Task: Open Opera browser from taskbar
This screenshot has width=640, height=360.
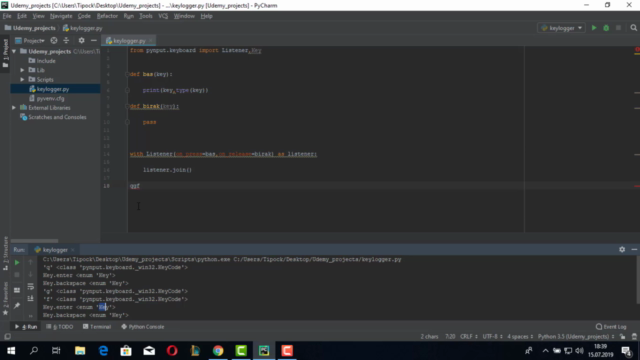Action: pos(172,351)
